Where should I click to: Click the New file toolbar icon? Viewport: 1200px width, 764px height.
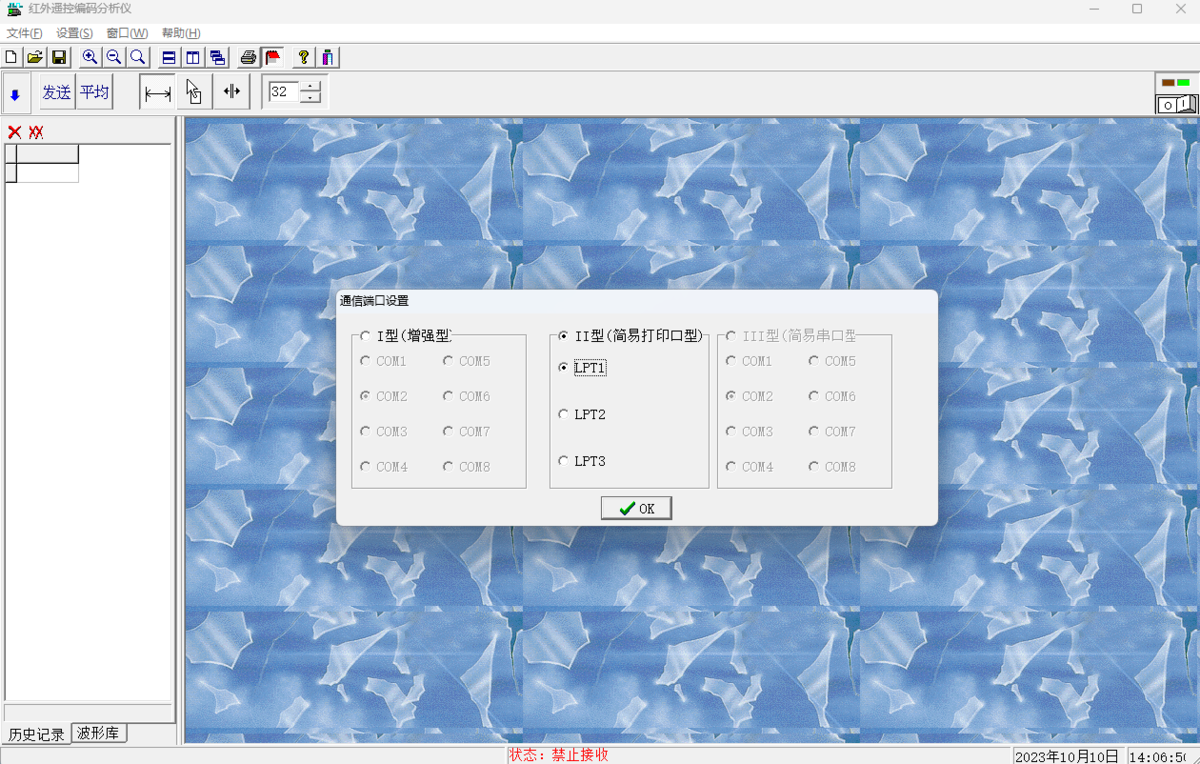pos(11,57)
